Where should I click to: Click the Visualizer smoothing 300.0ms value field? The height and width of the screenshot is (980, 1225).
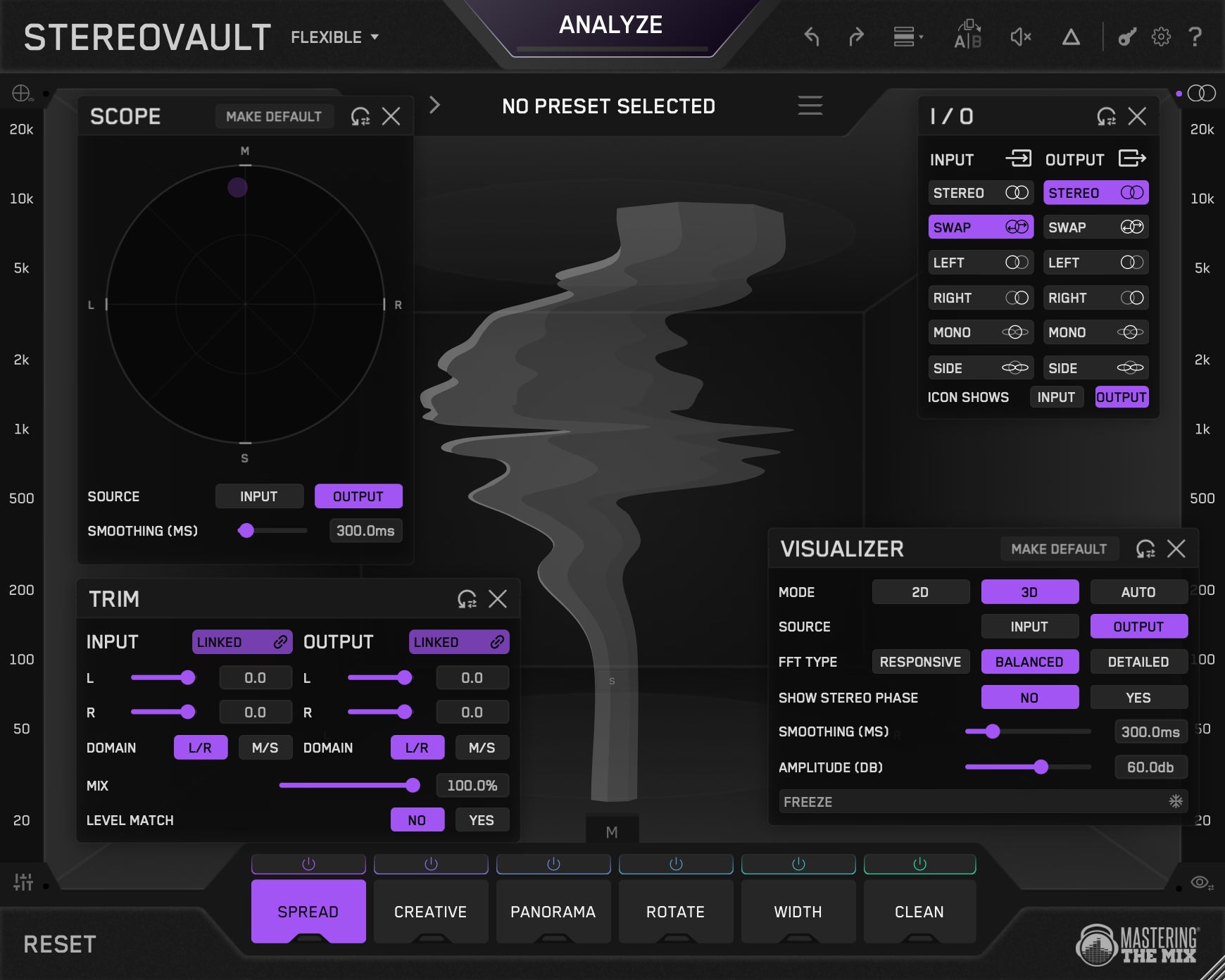(1150, 731)
